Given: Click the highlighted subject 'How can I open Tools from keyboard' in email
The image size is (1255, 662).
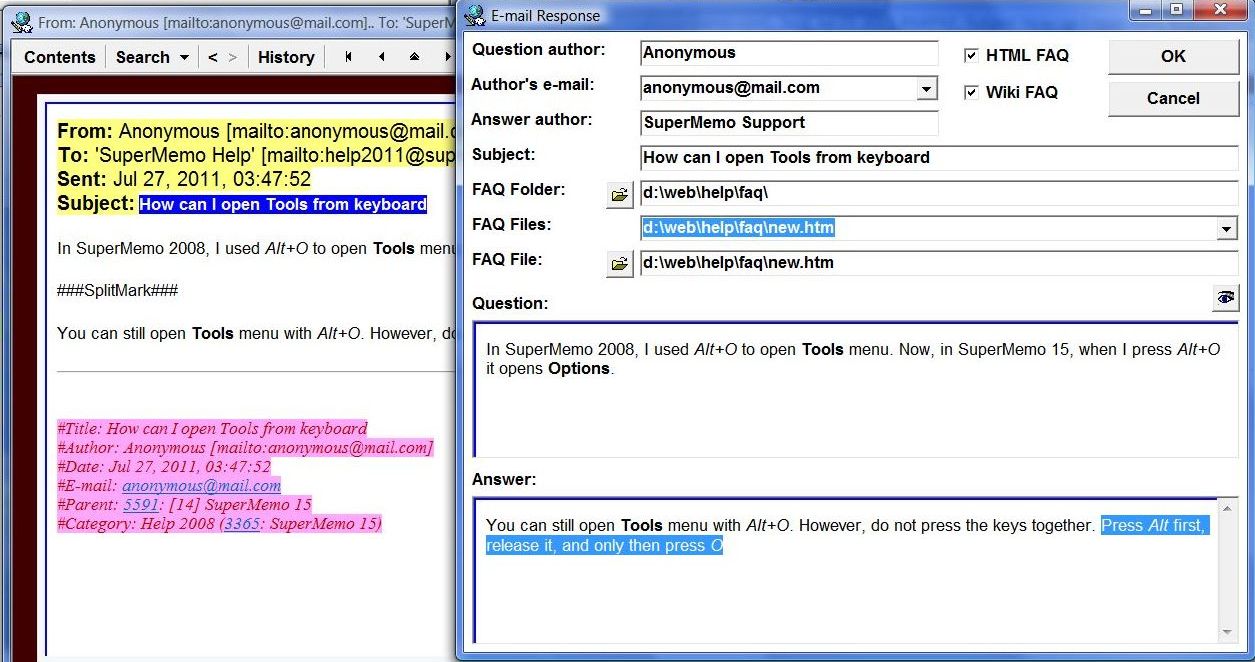Looking at the screenshot, I should [x=283, y=204].
